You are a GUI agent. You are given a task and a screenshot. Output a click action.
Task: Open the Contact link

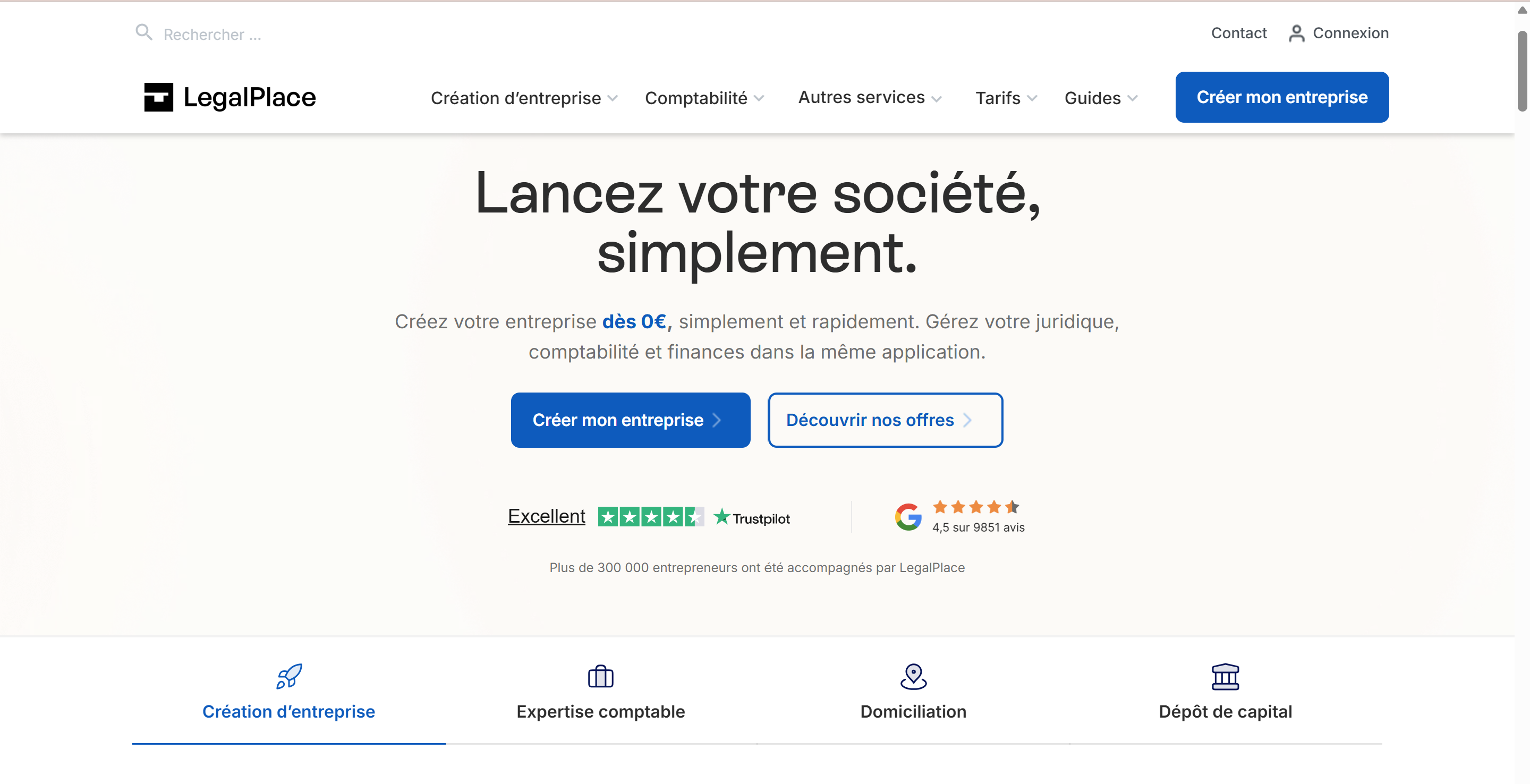click(1238, 33)
